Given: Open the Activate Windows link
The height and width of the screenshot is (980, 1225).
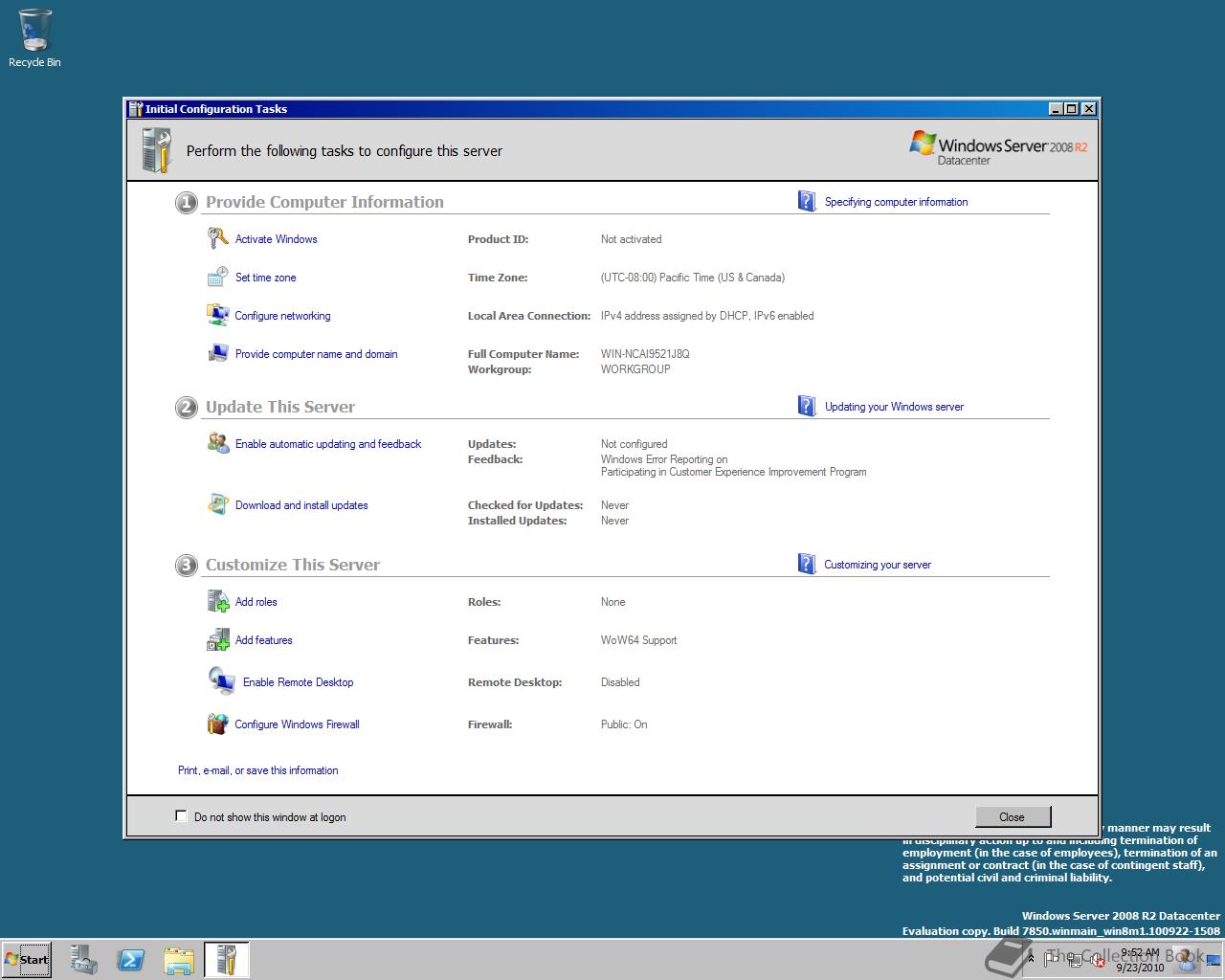Looking at the screenshot, I should (x=276, y=239).
